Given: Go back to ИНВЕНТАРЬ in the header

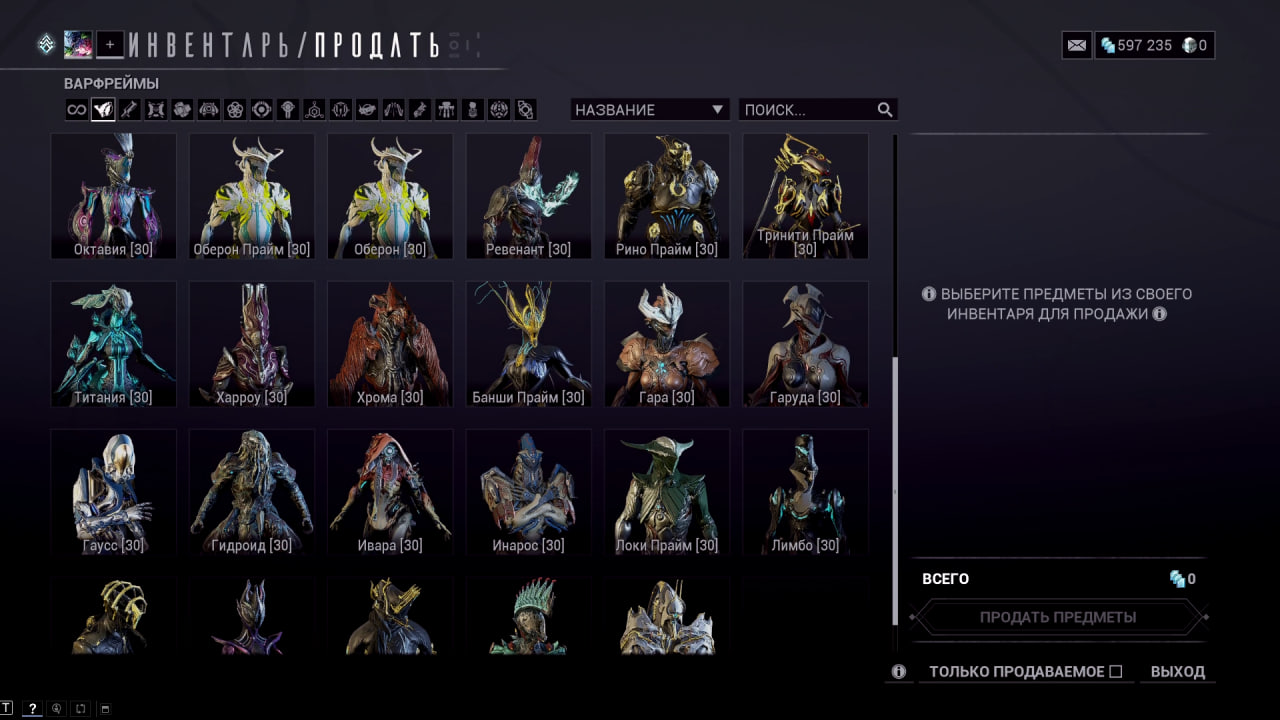Looking at the screenshot, I should (x=215, y=45).
